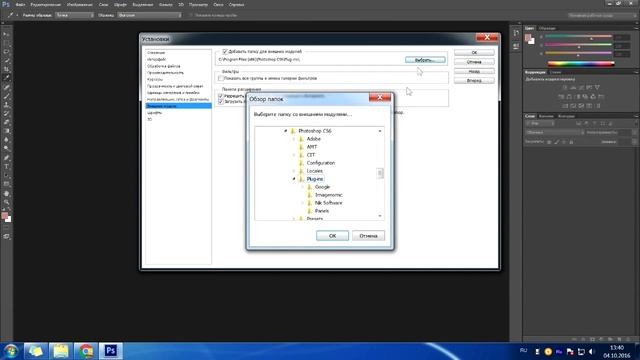Click the color spectrum ramp

[x=581, y=63]
